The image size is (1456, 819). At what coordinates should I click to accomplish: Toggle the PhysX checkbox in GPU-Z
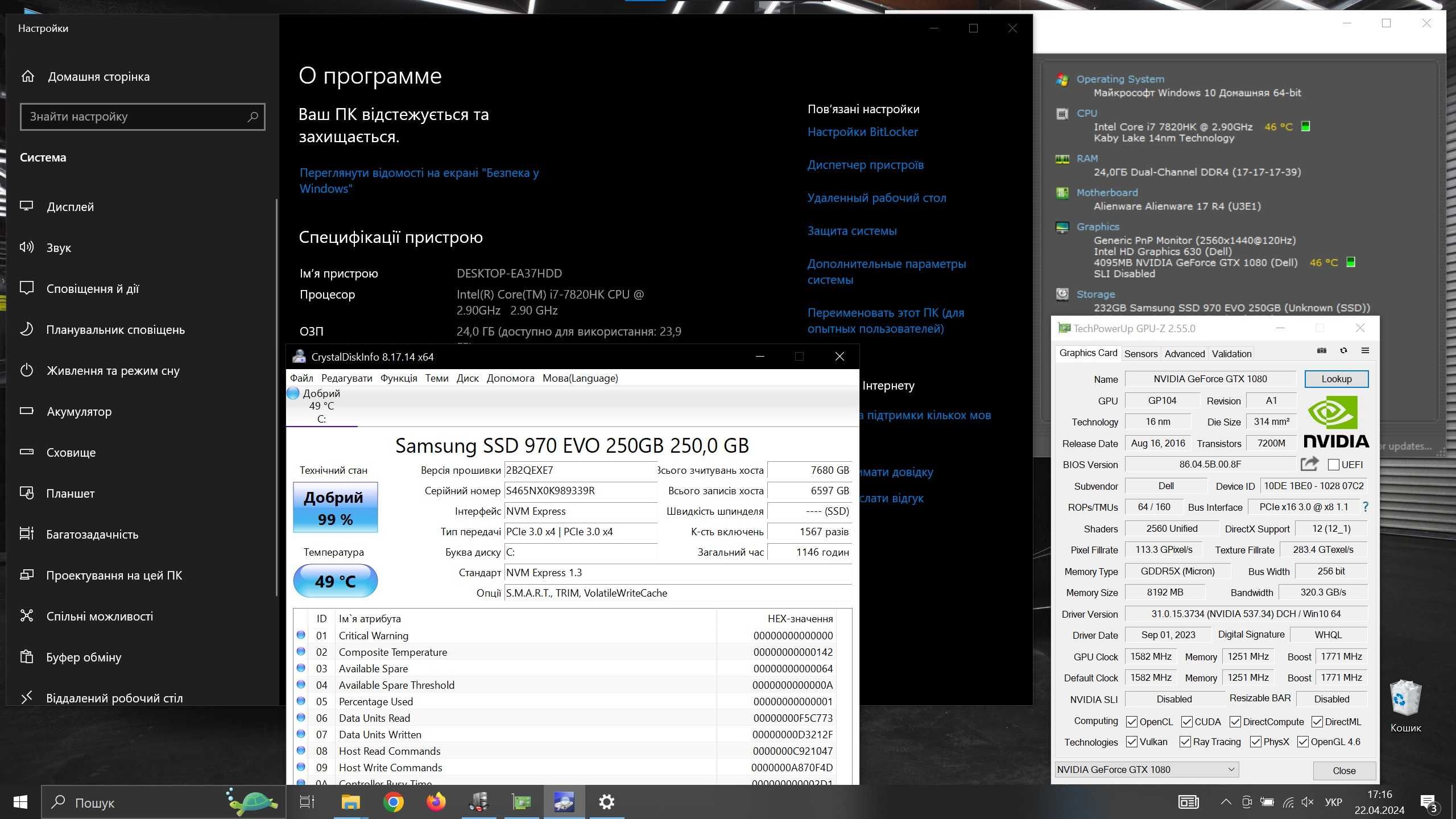pos(1255,742)
